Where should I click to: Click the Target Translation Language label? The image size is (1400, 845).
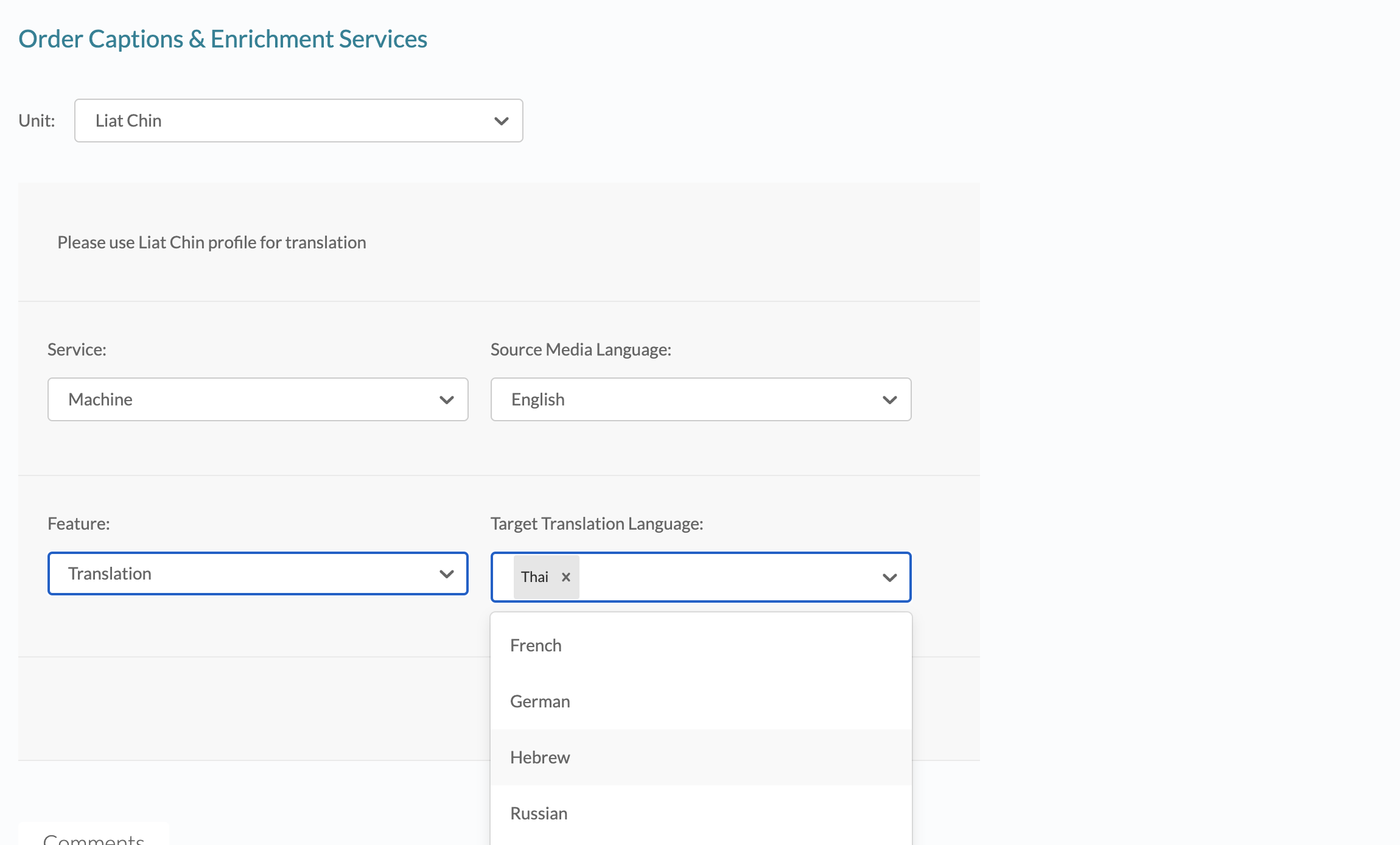597,524
